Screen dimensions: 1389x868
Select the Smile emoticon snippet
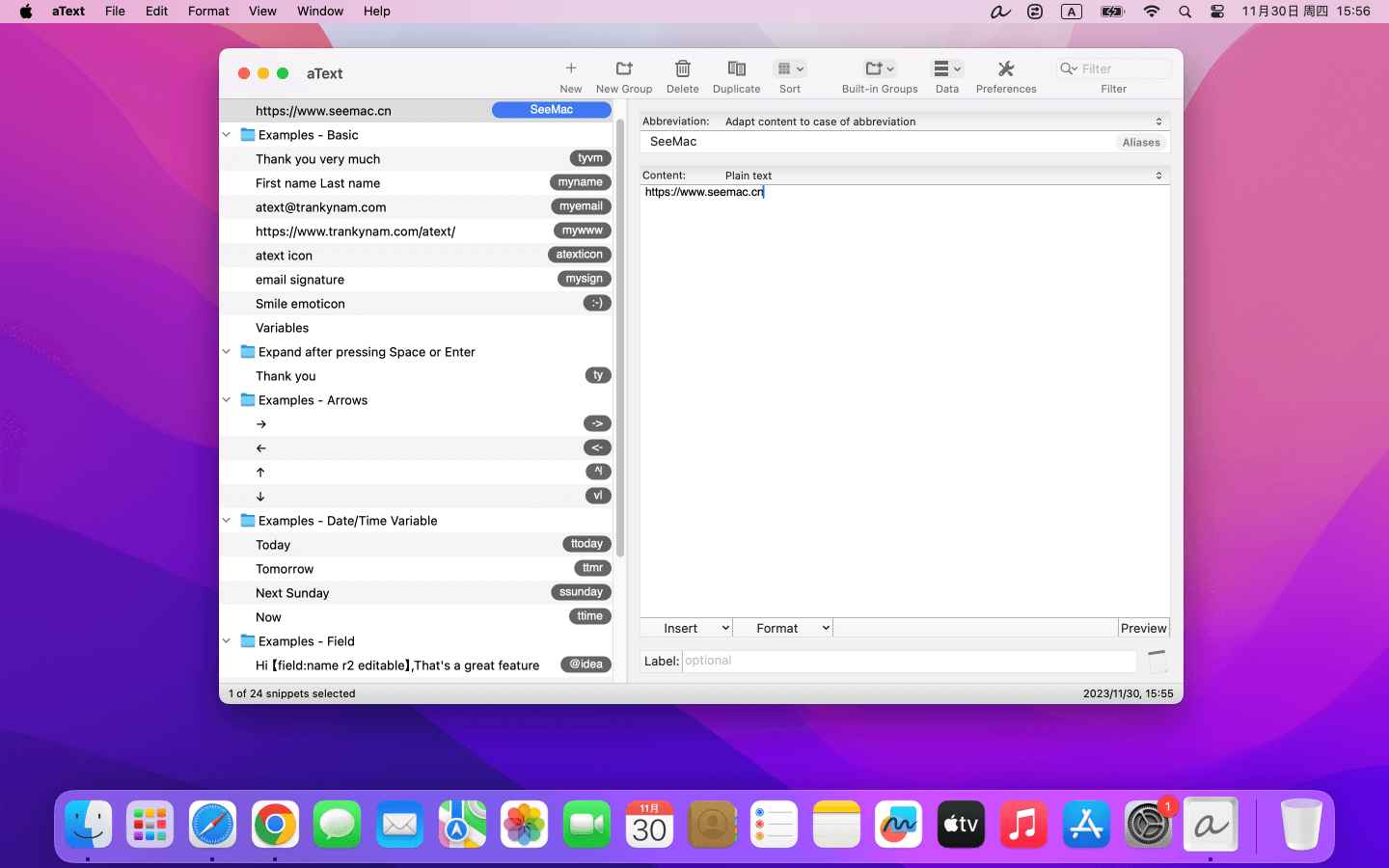[416, 304]
